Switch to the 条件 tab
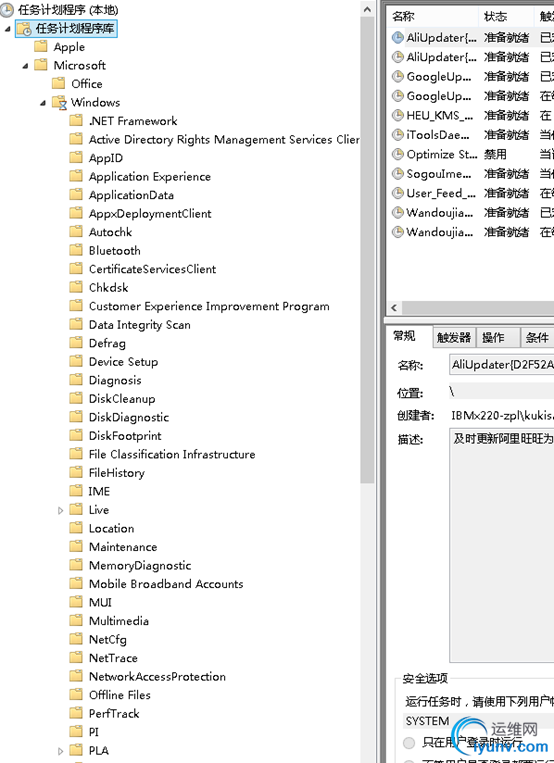This screenshot has width=554, height=763. coord(537,338)
